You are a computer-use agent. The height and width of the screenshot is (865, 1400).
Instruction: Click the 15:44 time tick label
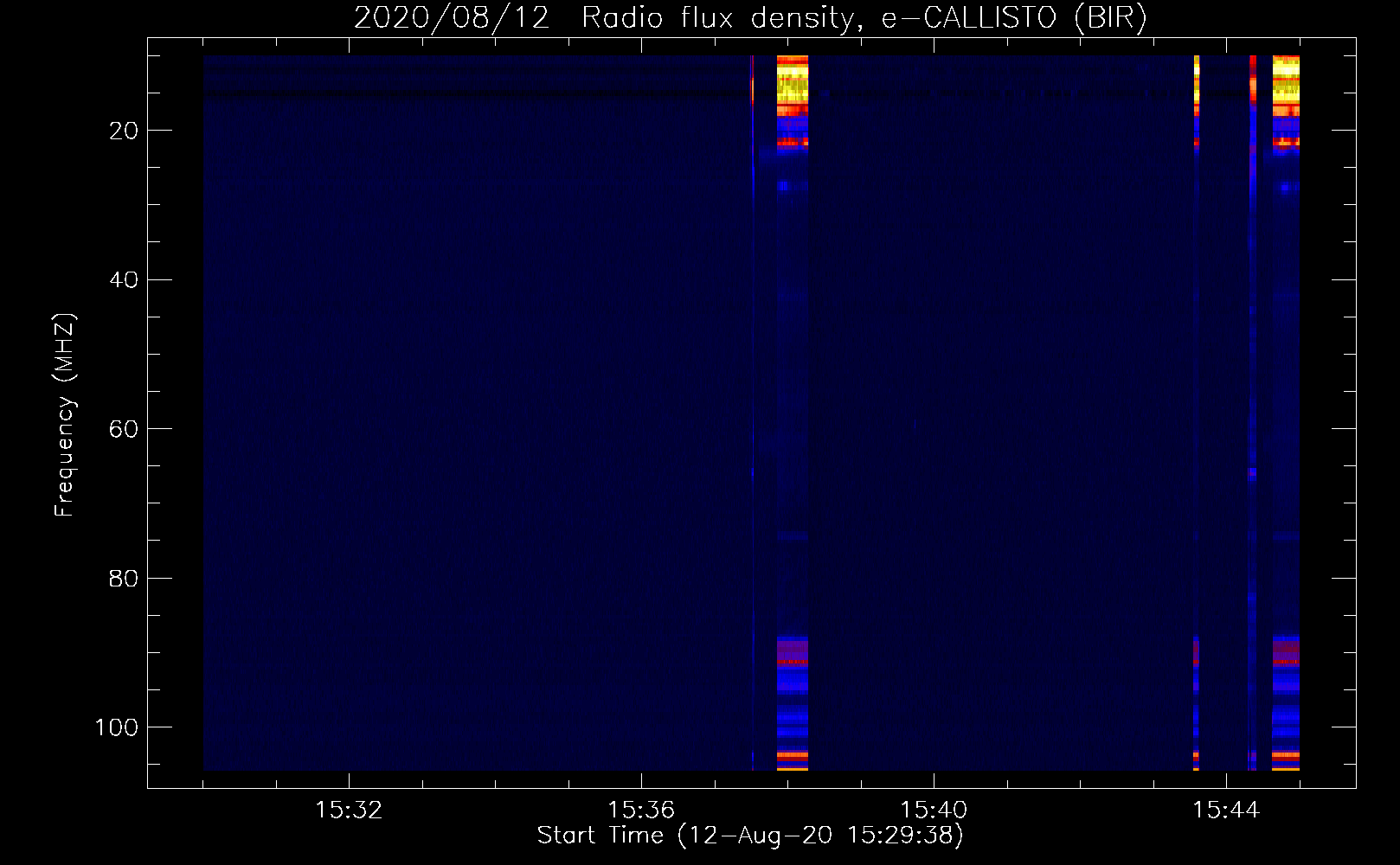pyautogui.click(x=1226, y=811)
